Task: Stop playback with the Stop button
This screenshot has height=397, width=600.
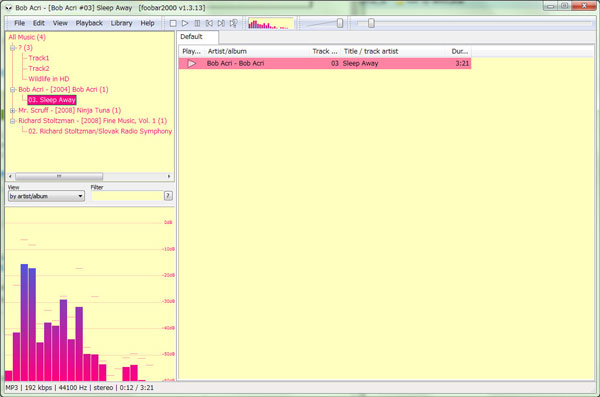Action: (x=173, y=23)
